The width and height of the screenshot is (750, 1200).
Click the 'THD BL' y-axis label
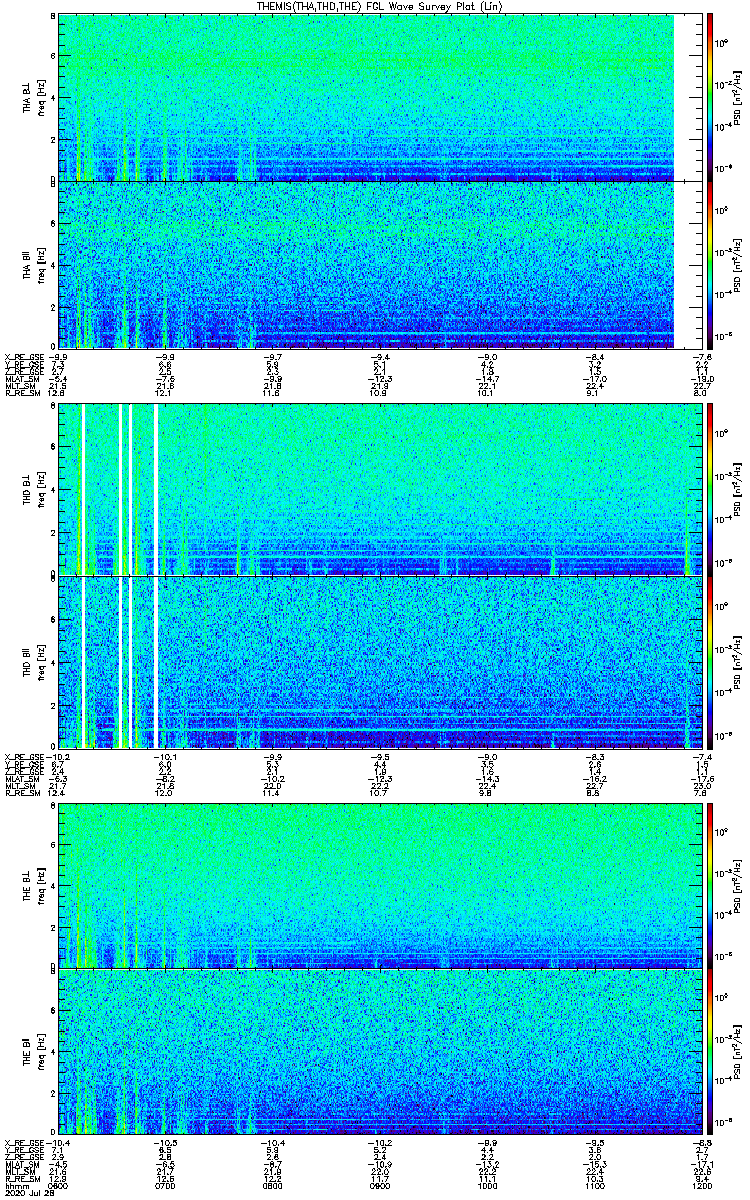pos(26,489)
